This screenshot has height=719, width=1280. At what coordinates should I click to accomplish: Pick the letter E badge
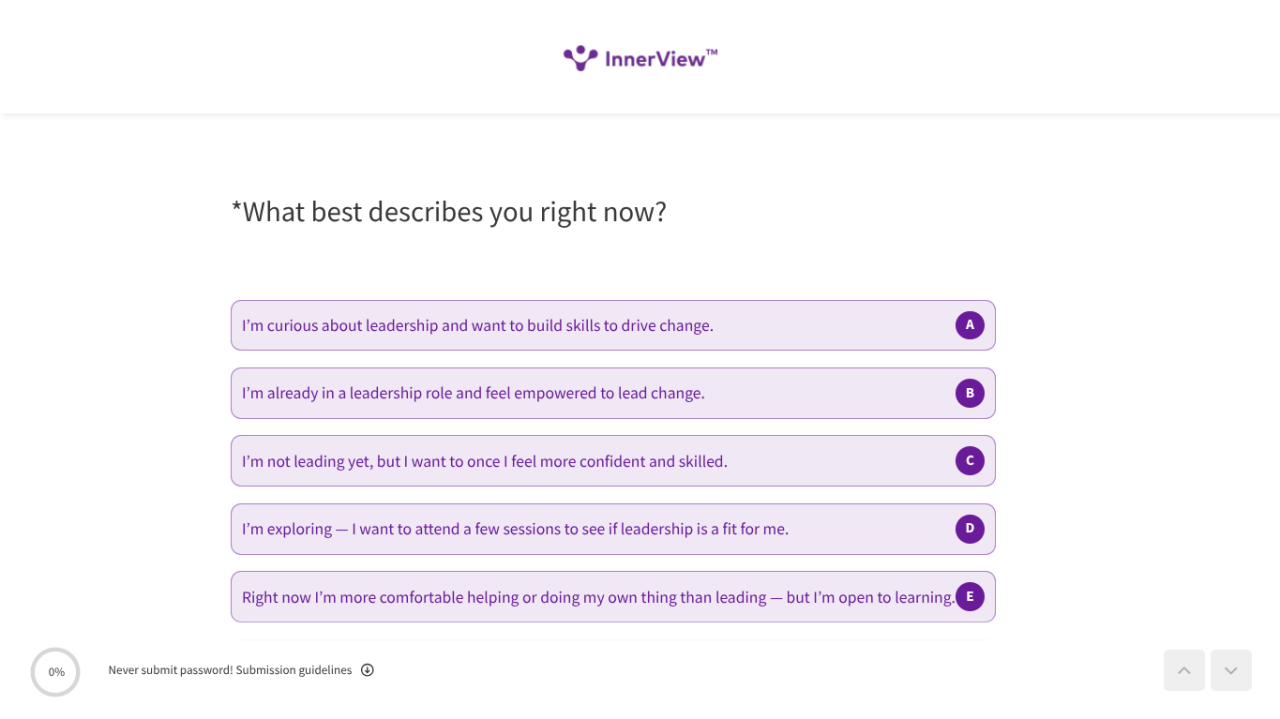click(x=969, y=597)
